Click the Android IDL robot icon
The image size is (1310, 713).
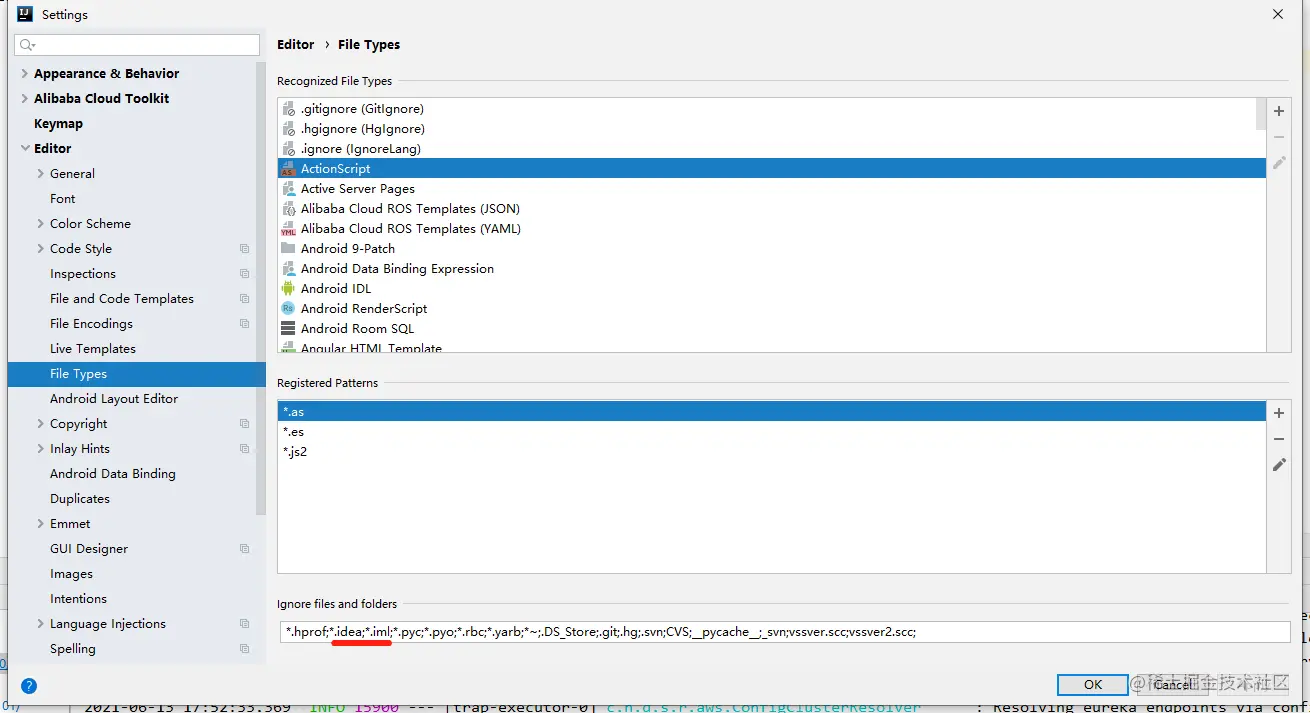point(288,289)
